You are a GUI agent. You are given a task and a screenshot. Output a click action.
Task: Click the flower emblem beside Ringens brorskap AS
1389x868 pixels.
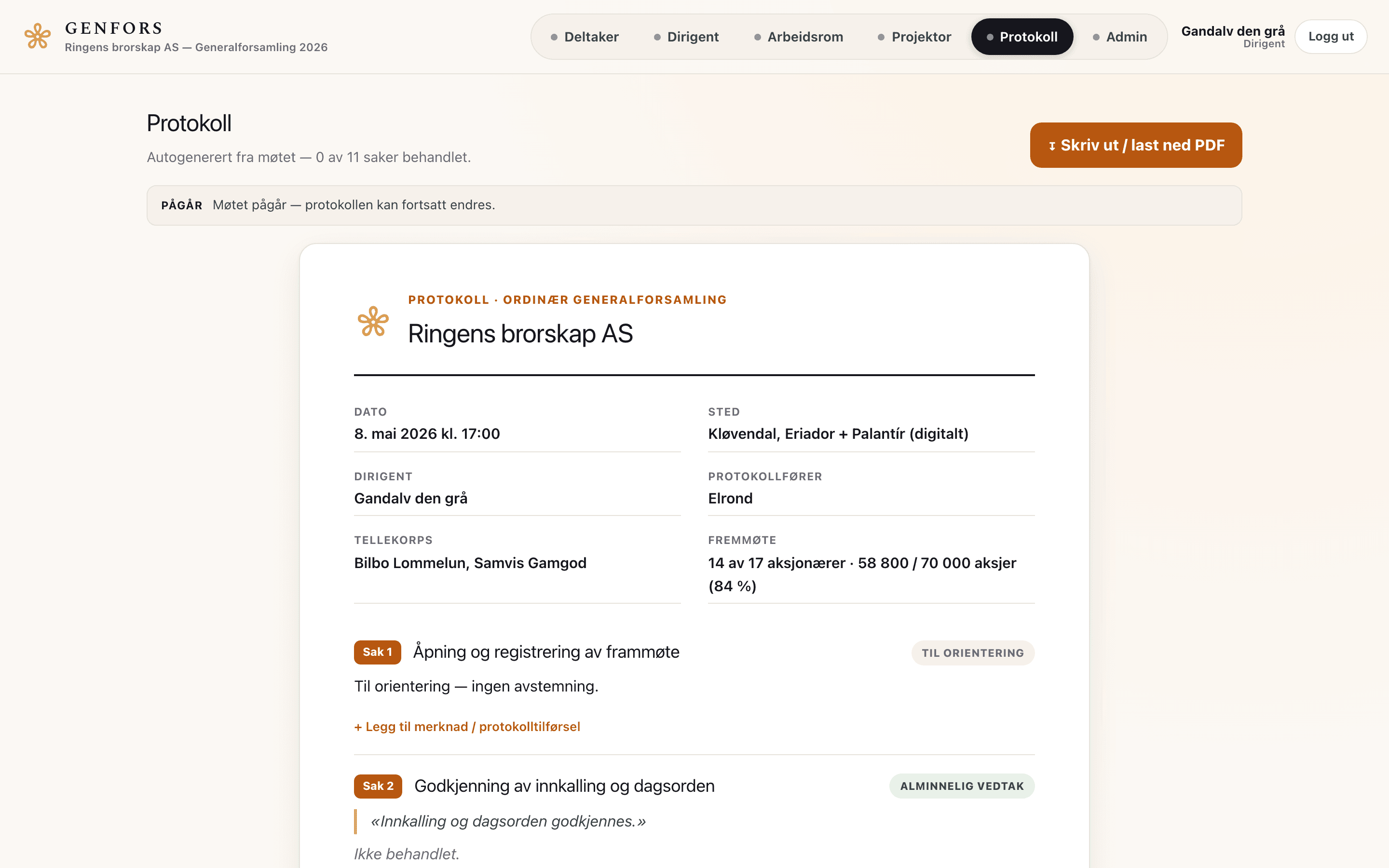pos(373,322)
